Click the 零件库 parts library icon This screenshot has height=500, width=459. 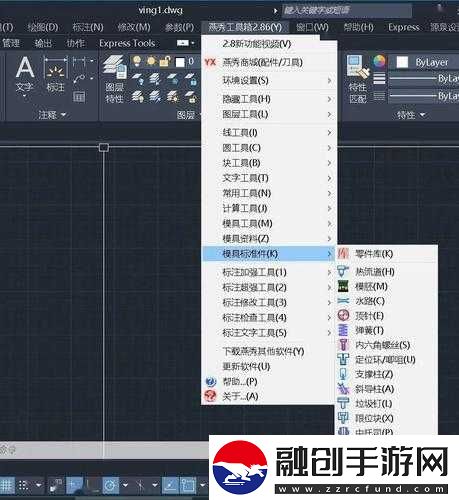click(x=343, y=254)
